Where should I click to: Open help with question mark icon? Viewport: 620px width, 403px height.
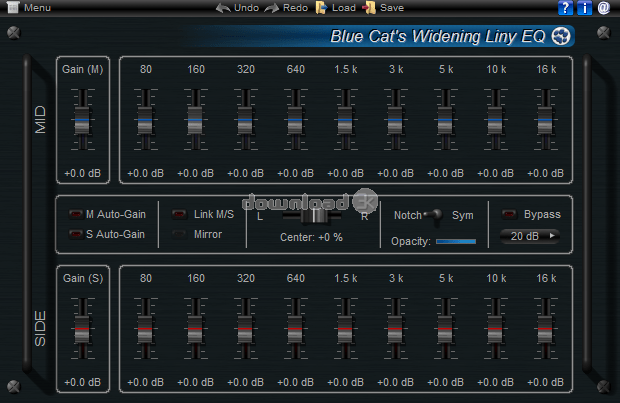[x=565, y=8]
